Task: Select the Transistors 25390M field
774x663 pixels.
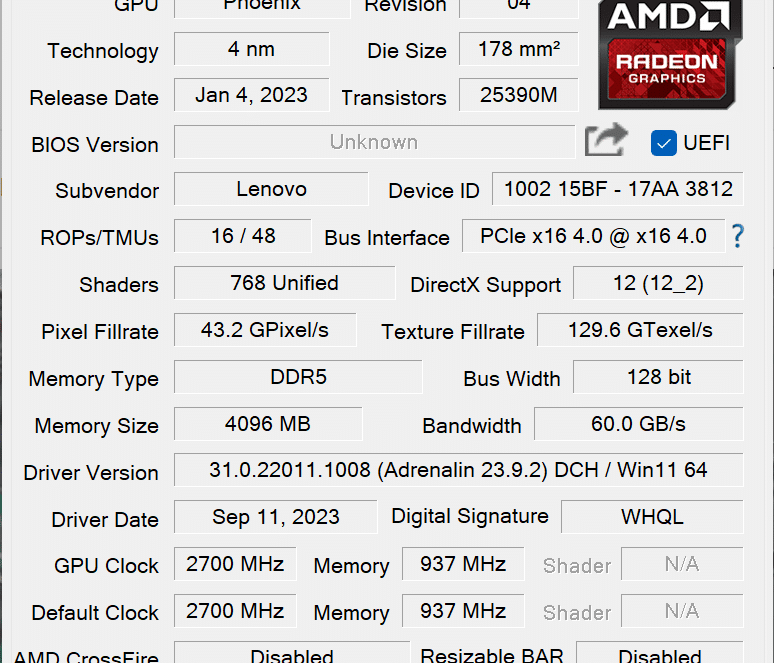Action: (519, 95)
